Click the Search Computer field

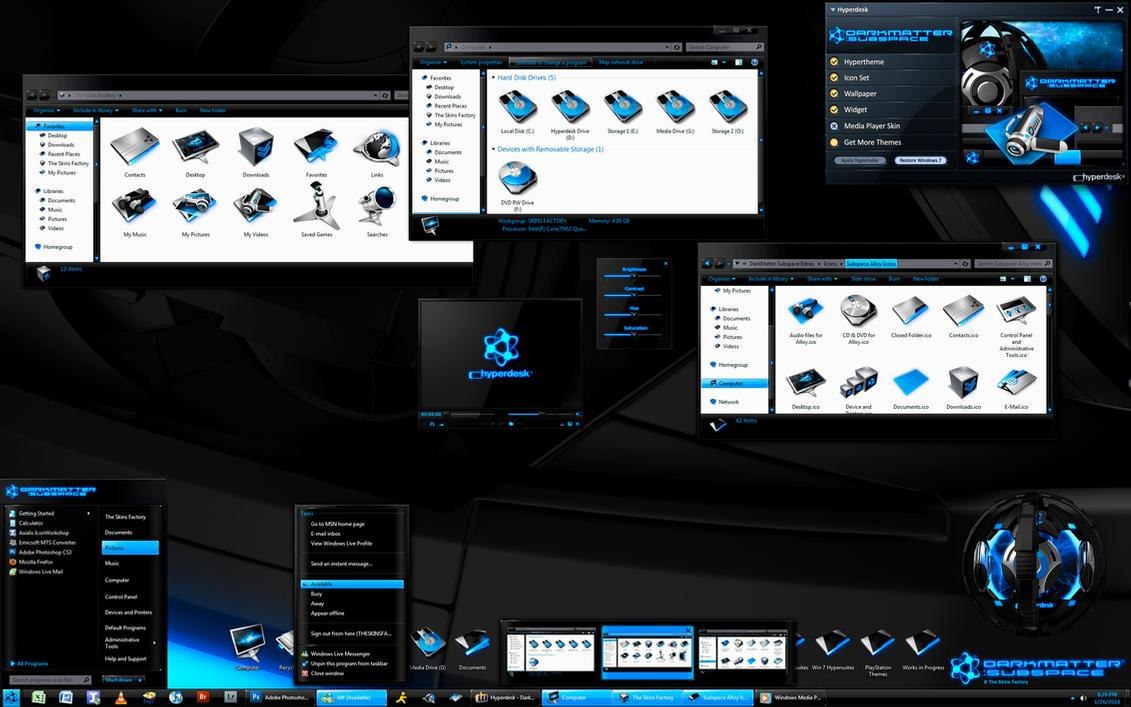coord(723,47)
